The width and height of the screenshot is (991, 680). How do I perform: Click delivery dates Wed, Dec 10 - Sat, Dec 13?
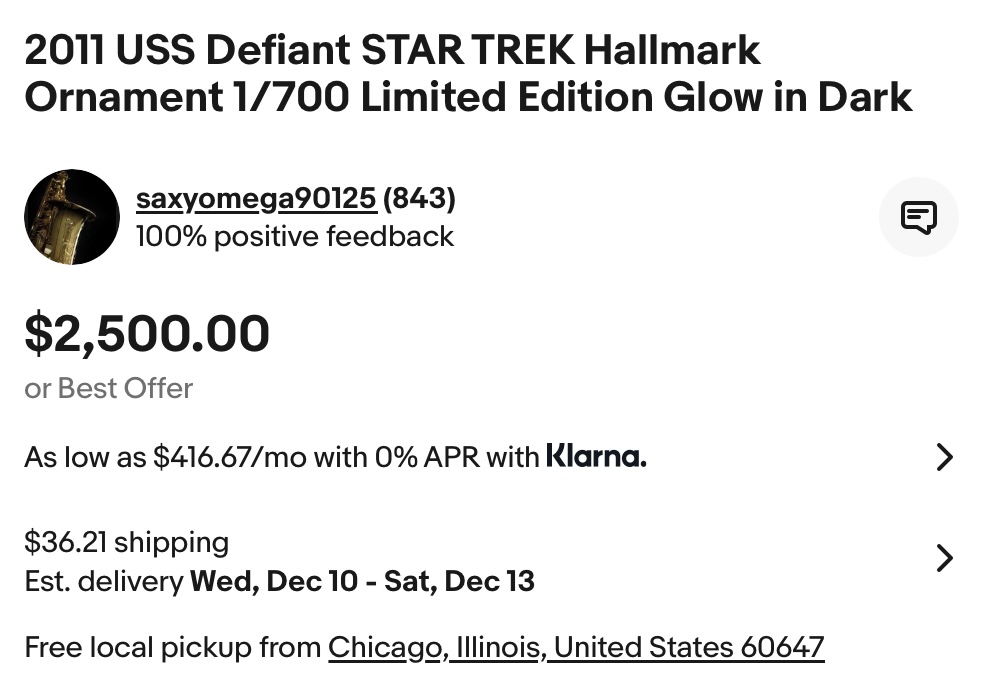tap(362, 581)
